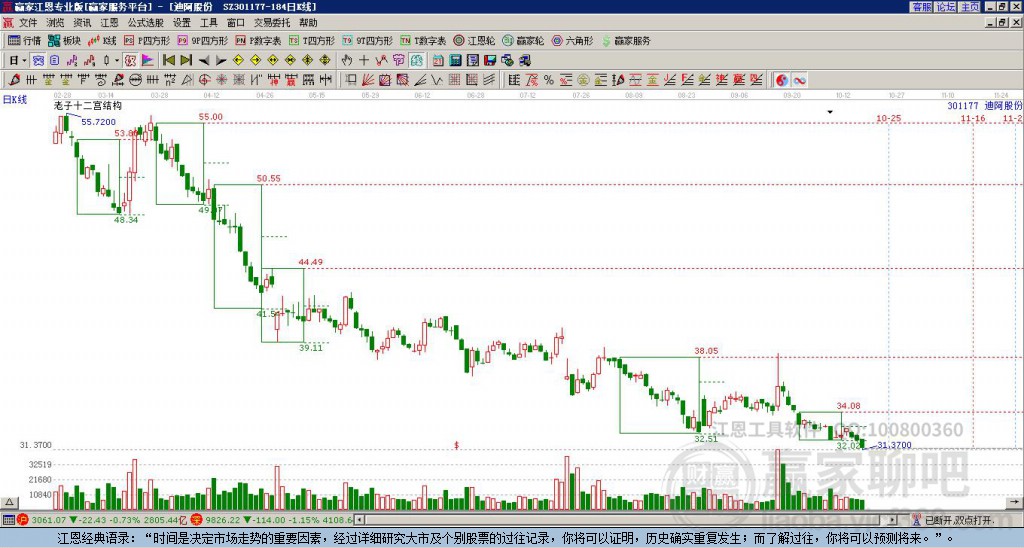Click the 11-16 date marker
The height and width of the screenshot is (548, 1024).
coord(973,118)
